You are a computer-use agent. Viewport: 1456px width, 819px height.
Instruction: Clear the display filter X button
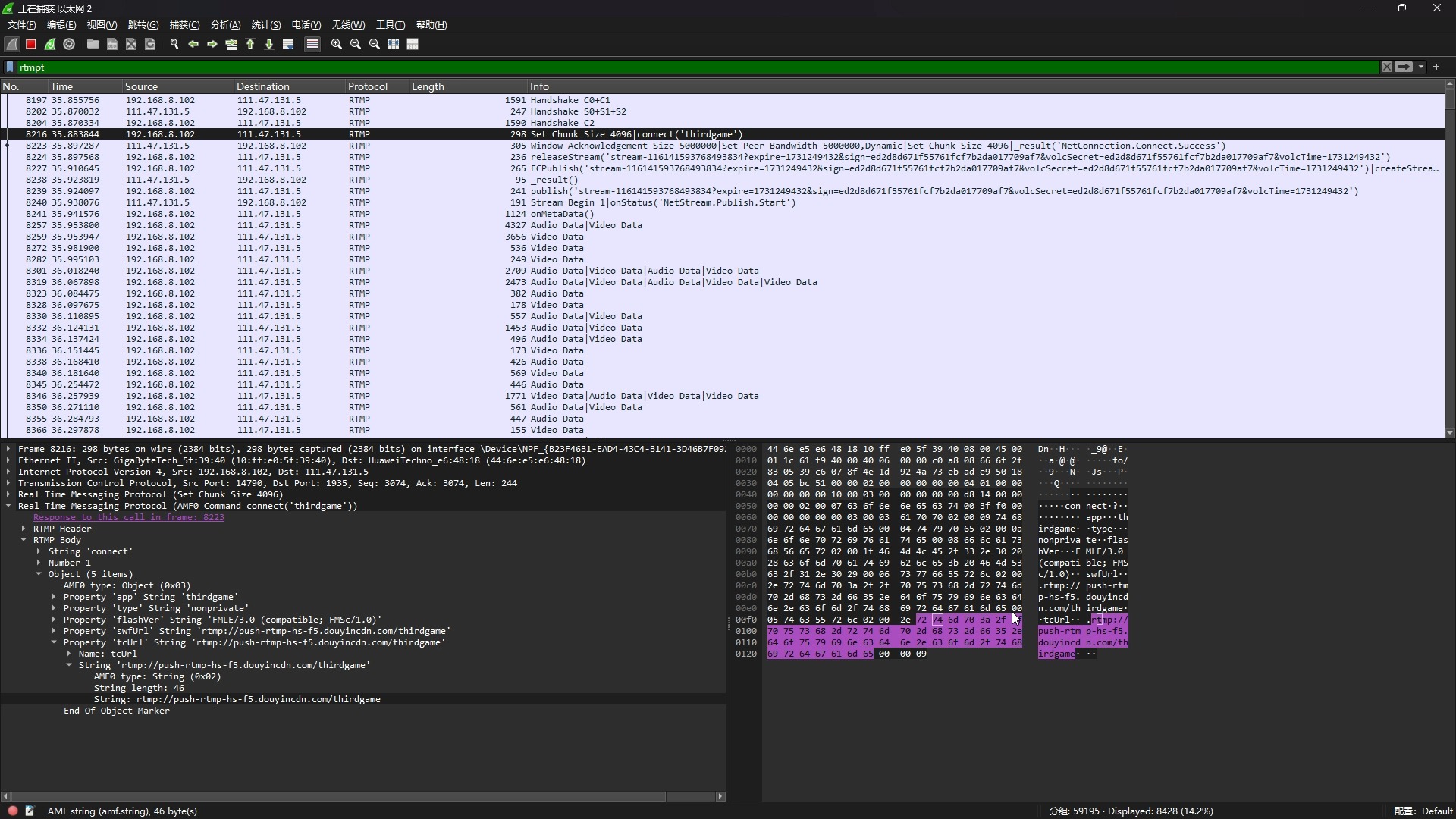pyautogui.click(x=1387, y=67)
